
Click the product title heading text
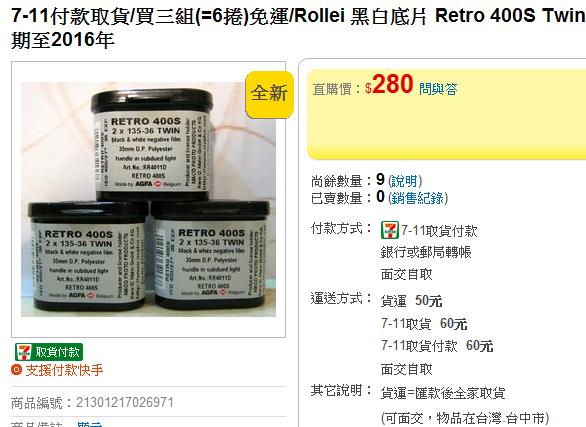coord(298,28)
